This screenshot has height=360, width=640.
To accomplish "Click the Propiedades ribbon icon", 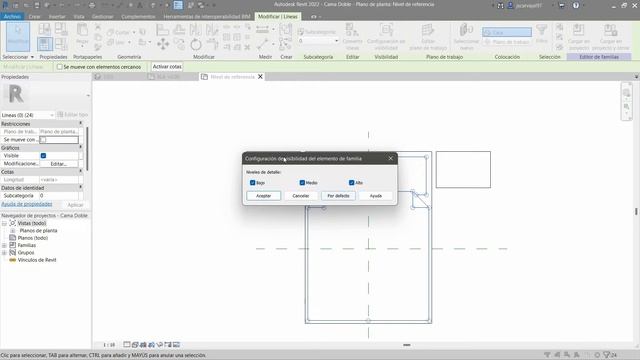I will tap(44, 44).
